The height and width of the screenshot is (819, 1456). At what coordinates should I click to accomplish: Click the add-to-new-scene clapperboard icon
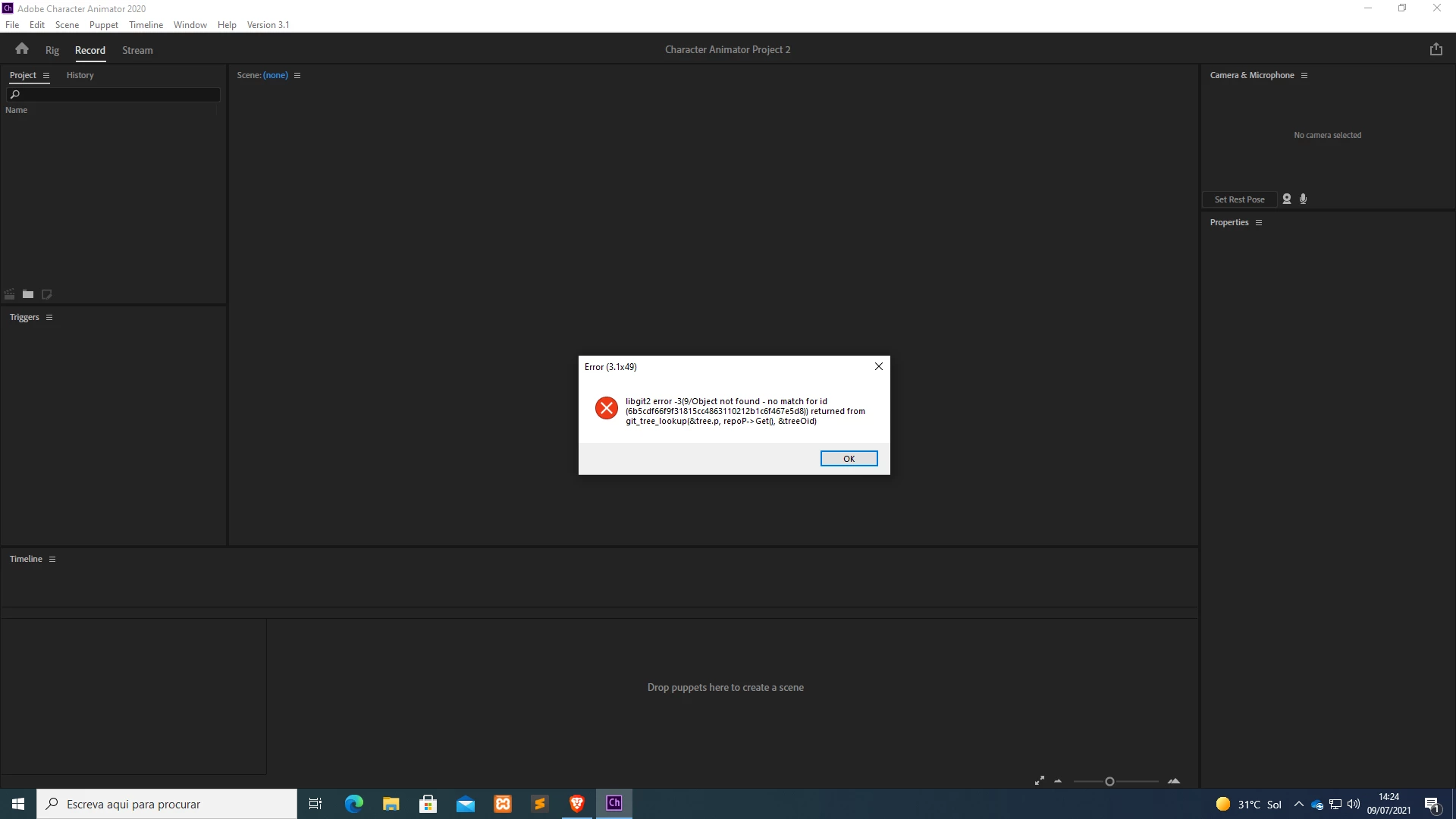click(x=10, y=294)
